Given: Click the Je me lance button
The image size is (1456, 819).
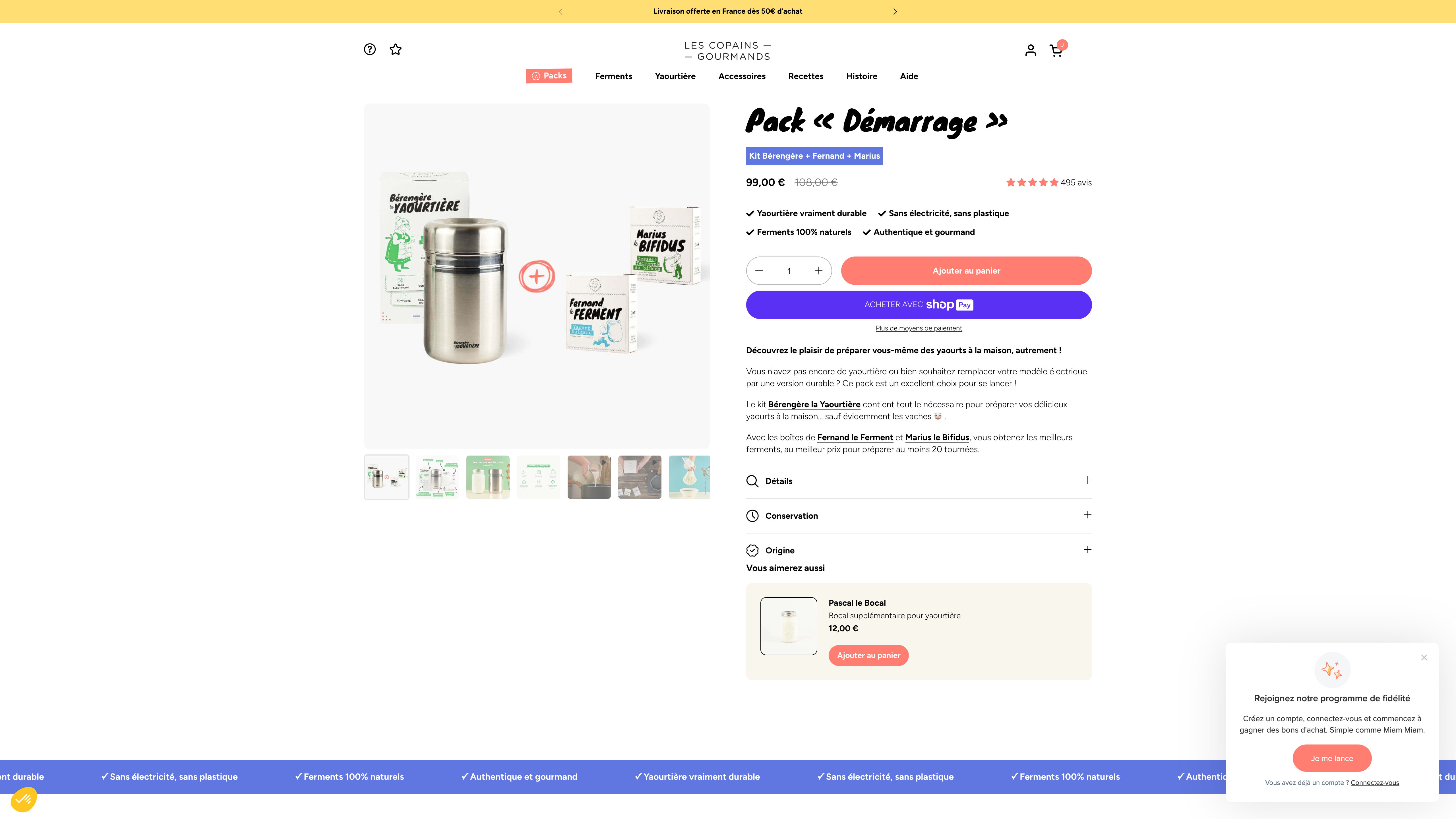Looking at the screenshot, I should [x=1332, y=758].
